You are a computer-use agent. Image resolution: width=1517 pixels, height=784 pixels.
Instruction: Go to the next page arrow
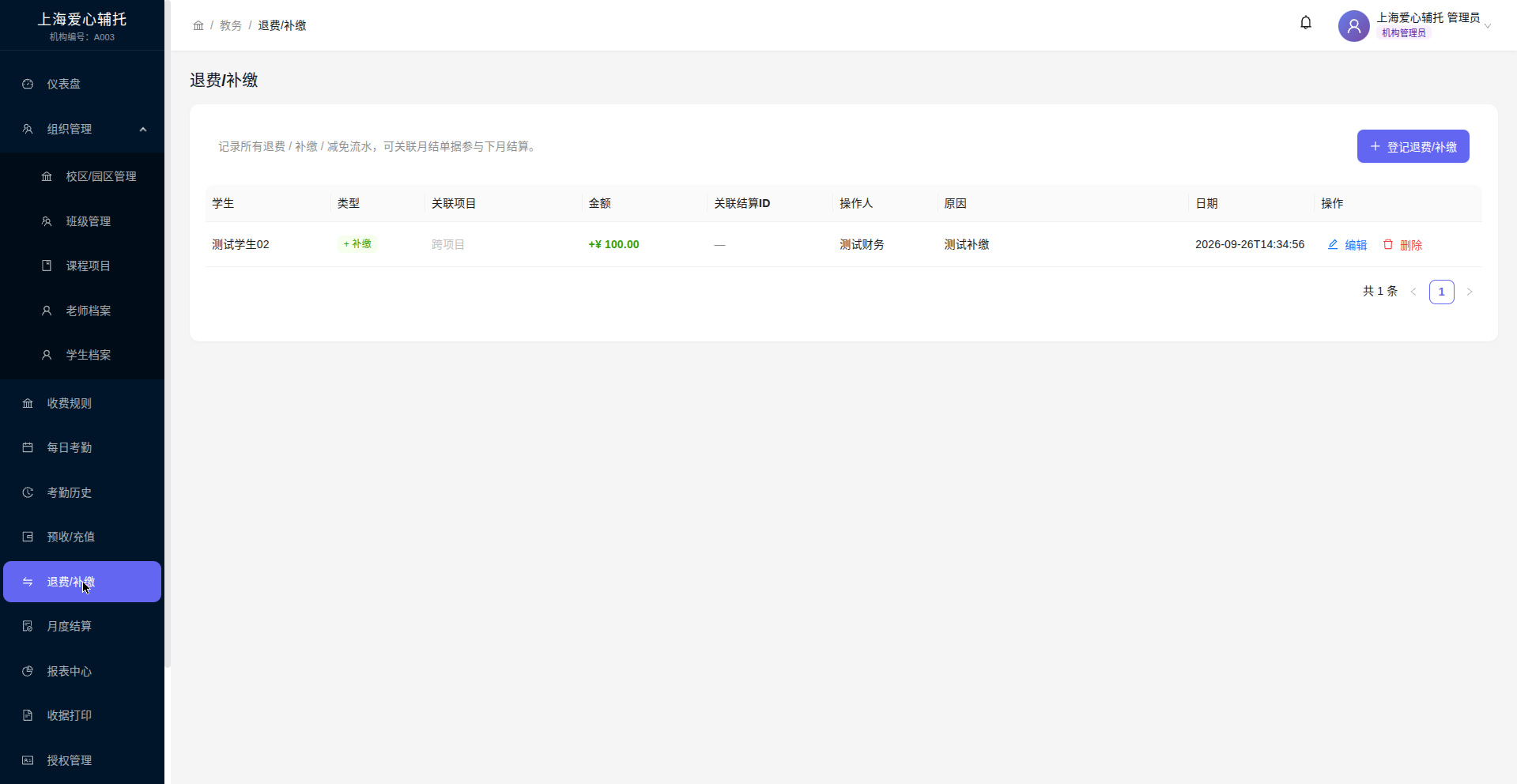coord(1470,292)
